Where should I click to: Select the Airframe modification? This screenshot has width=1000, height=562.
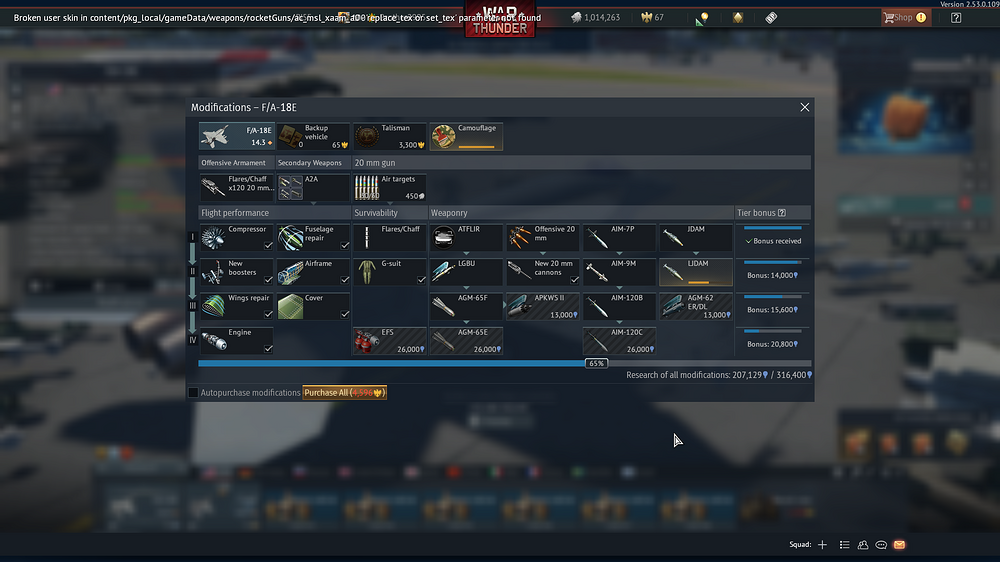click(313, 272)
